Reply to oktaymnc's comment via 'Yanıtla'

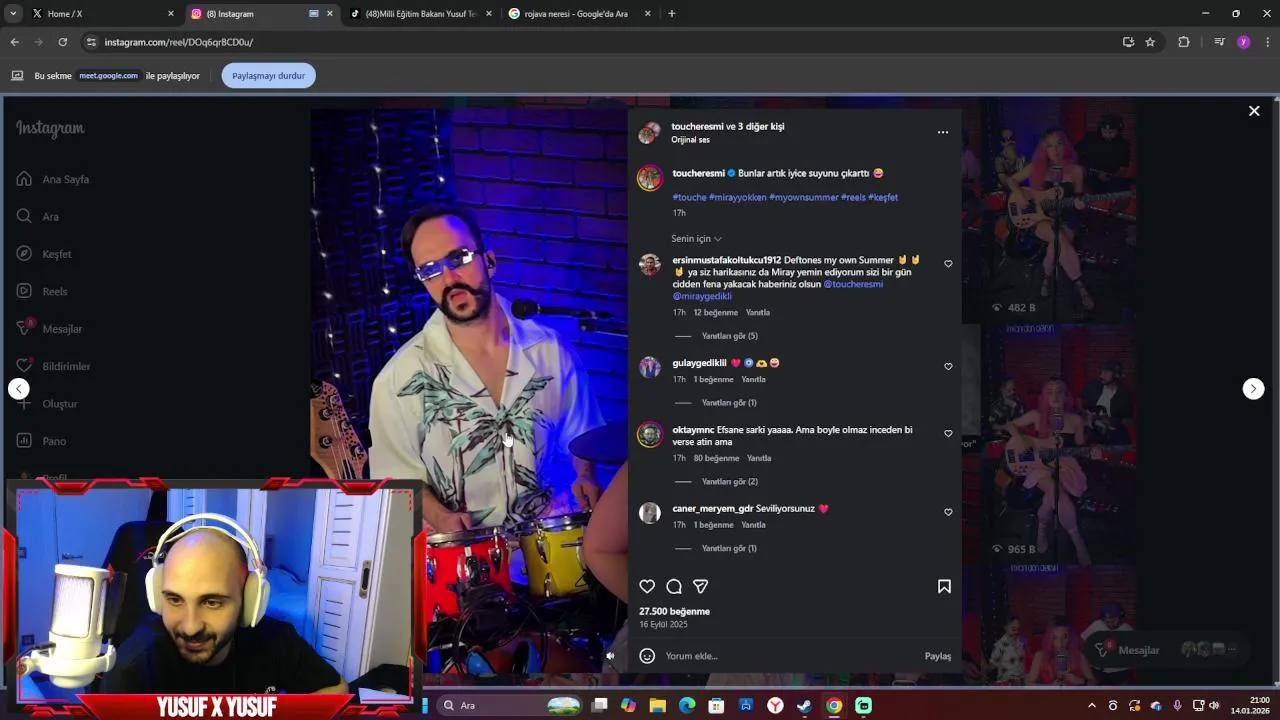pos(759,458)
